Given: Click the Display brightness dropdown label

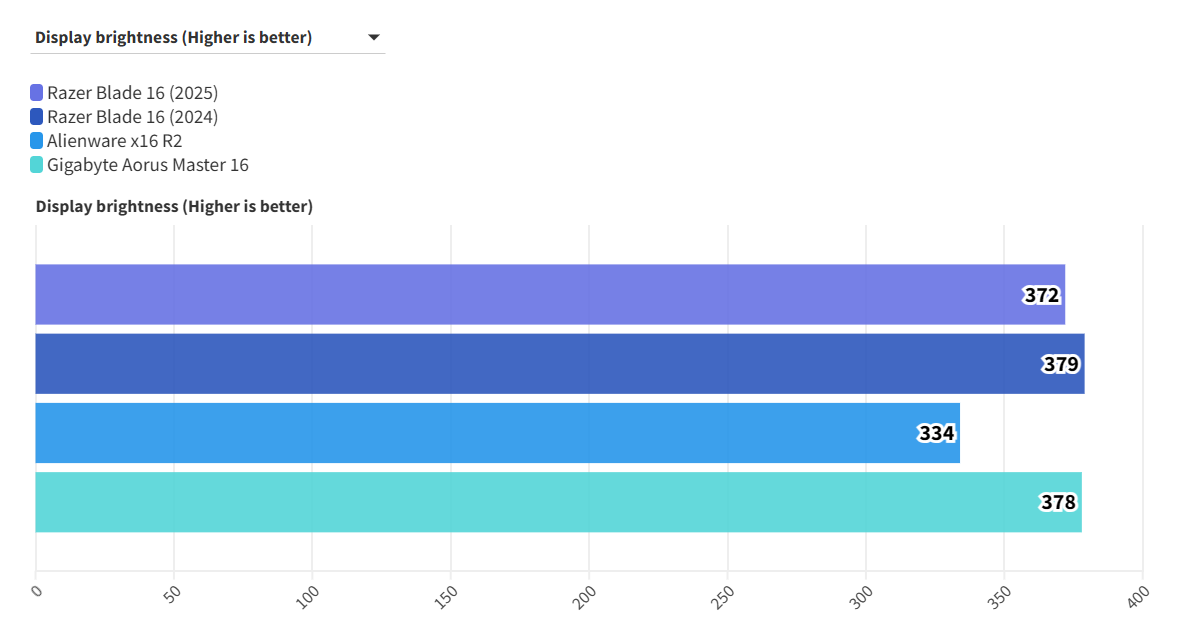Looking at the screenshot, I should click(173, 38).
